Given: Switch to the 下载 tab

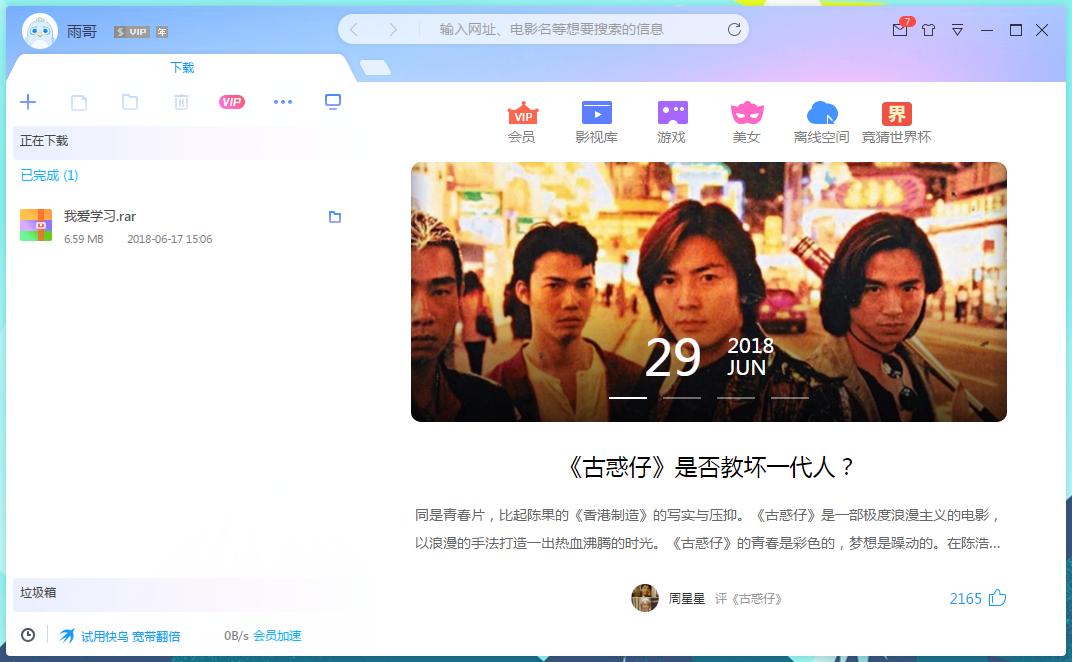Looking at the screenshot, I should (181, 68).
